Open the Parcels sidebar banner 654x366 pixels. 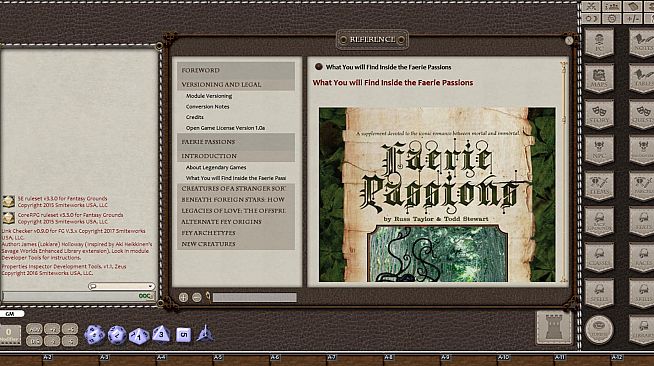pos(642,186)
